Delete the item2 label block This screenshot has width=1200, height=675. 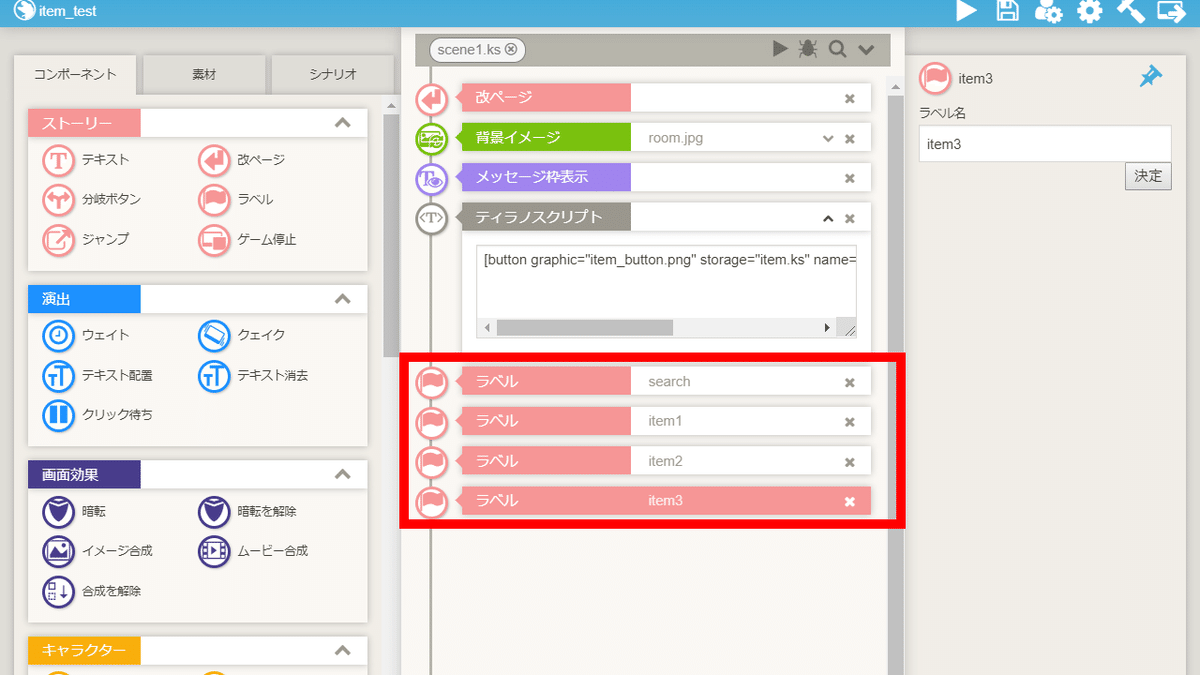(x=850, y=462)
